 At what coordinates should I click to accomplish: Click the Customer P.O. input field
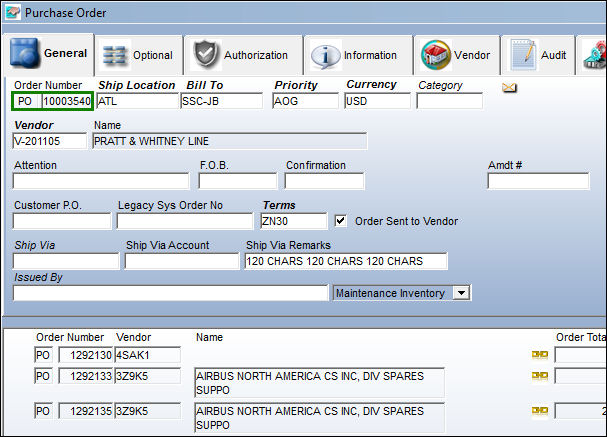62,221
